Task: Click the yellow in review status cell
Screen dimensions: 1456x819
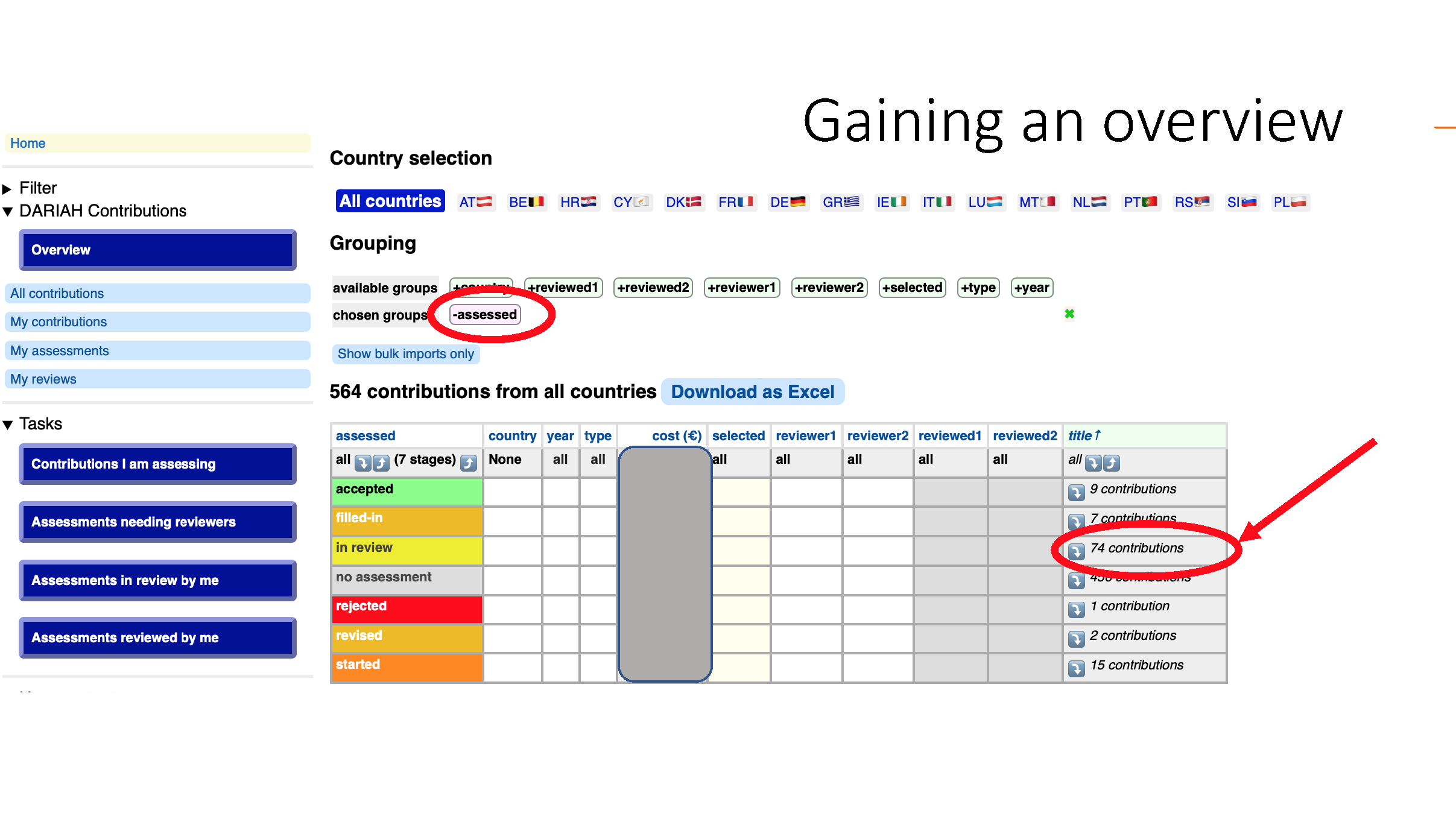Action: (x=407, y=551)
